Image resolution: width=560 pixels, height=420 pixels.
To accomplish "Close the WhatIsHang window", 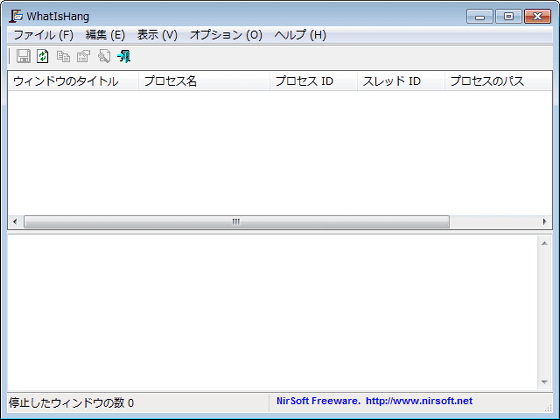I will point(537,16).
